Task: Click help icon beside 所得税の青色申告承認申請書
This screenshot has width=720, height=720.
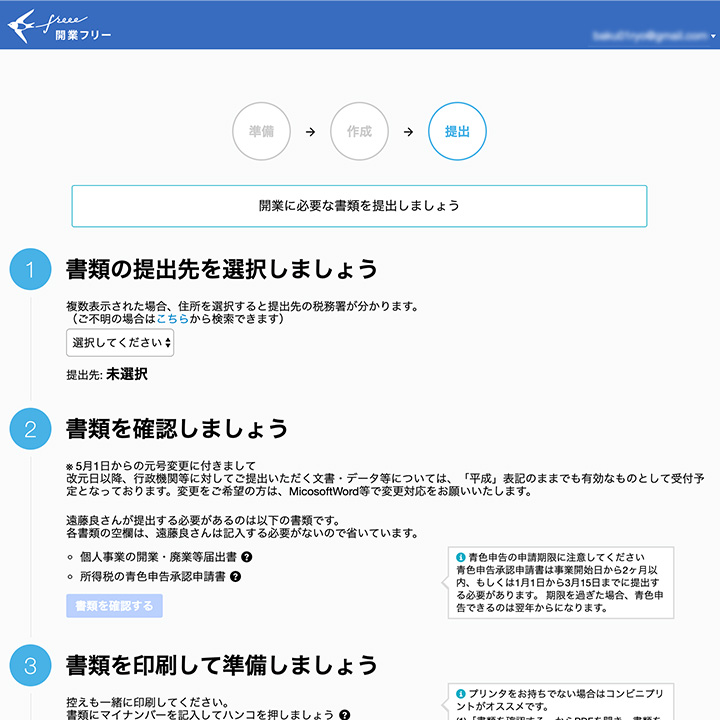Action: (236, 576)
